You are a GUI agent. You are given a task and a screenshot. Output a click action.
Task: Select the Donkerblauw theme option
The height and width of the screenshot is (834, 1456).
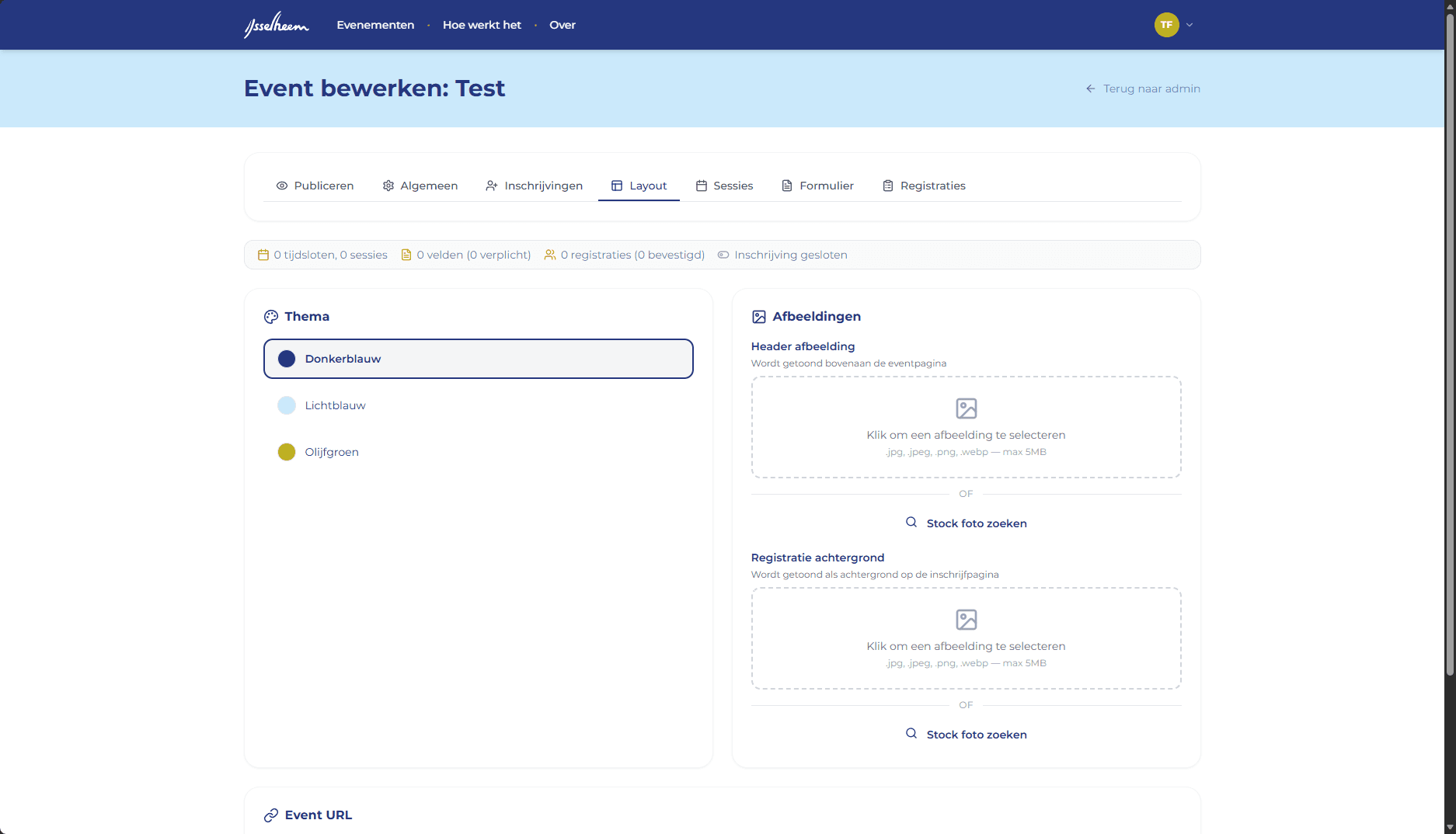click(479, 359)
